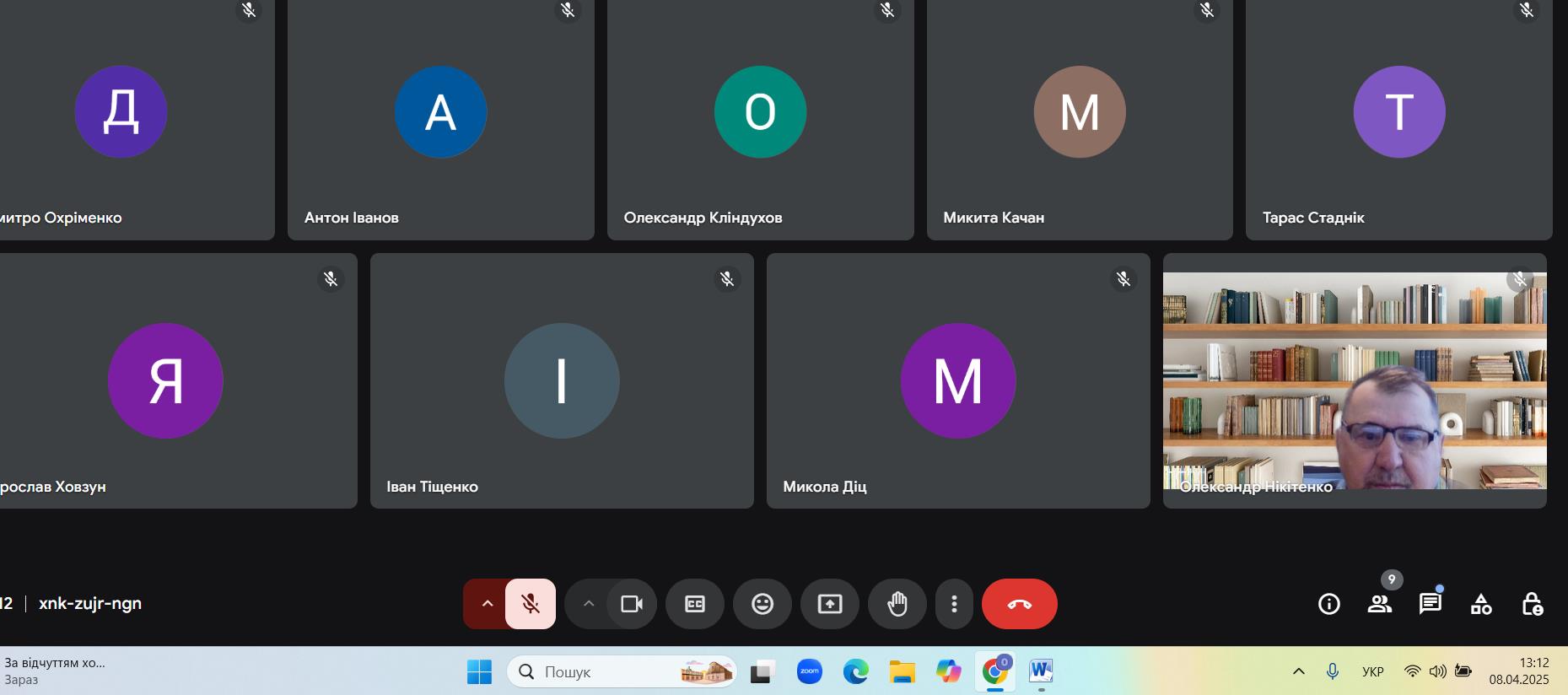The image size is (1568, 695).
Task: Open the activities panel
Action: tap(1481, 604)
